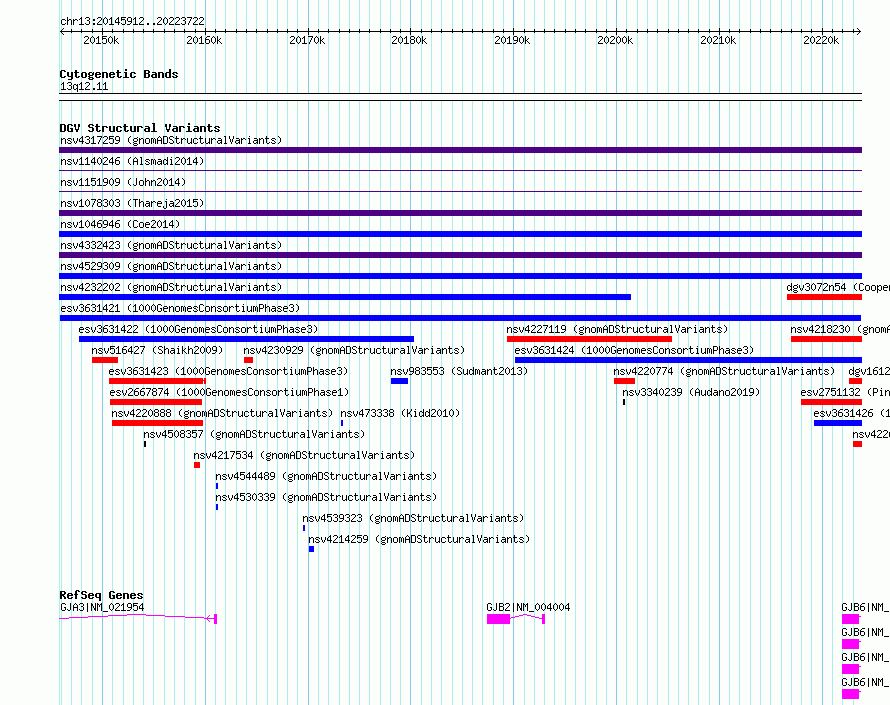The image size is (890, 705).
Task: Click the Cytogenetic Bands track title
Action: tap(119, 74)
